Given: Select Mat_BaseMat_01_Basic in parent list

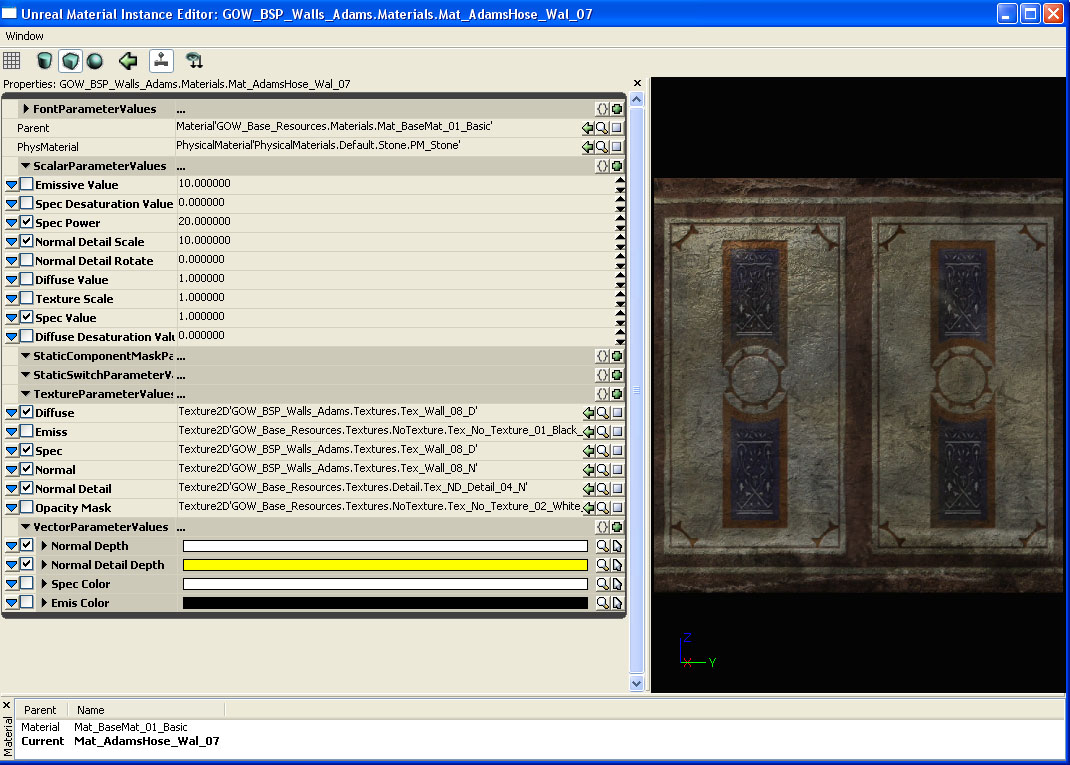Looking at the screenshot, I should tap(130, 727).
